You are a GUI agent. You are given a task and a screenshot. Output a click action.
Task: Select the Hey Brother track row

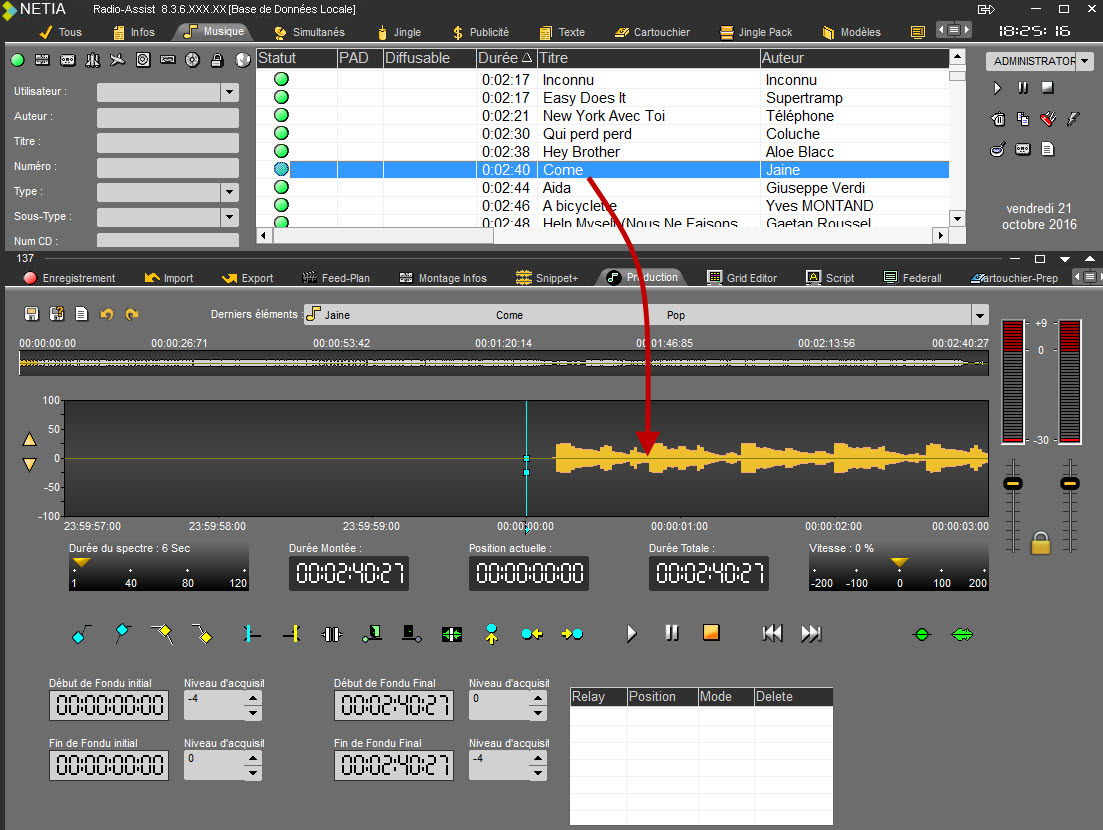(581, 152)
